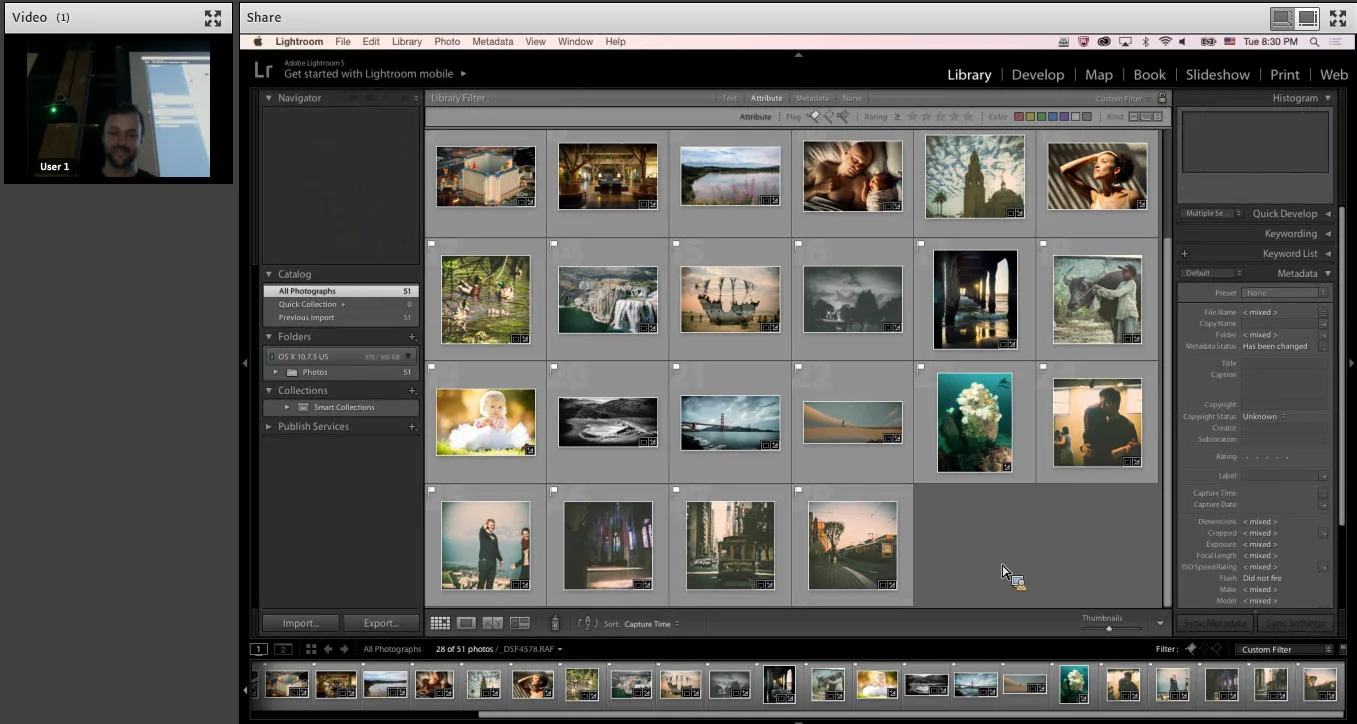Screen dimensions: 1357x724
Task: Click the Export button
Action: click(380, 623)
